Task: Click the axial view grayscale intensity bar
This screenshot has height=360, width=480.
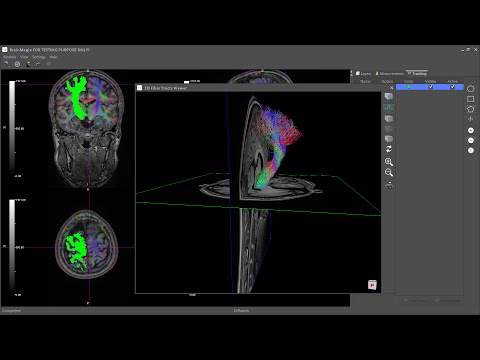Action: [x=12, y=247]
